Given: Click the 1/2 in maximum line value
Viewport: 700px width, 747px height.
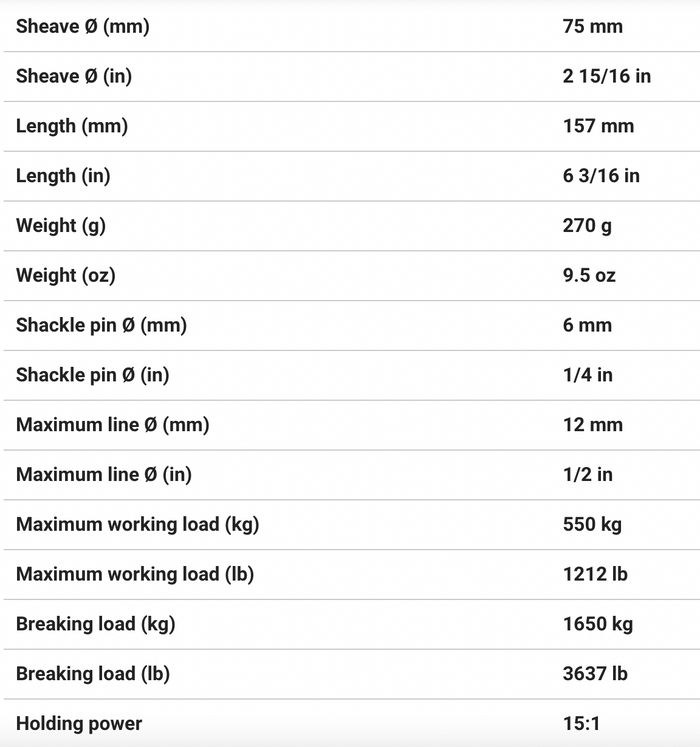Looking at the screenshot, I should 588,474.
